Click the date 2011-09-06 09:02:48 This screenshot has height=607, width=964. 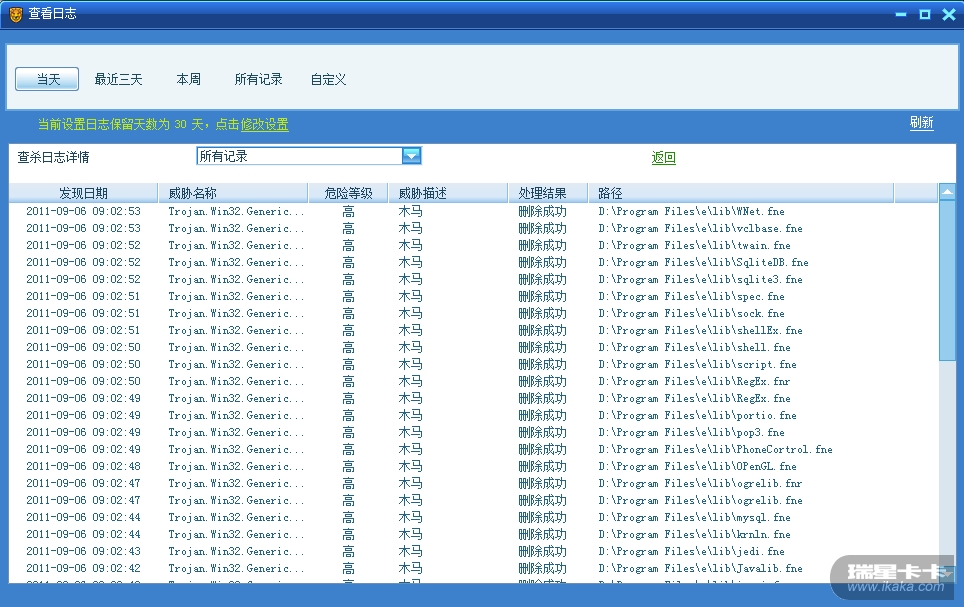point(83,467)
